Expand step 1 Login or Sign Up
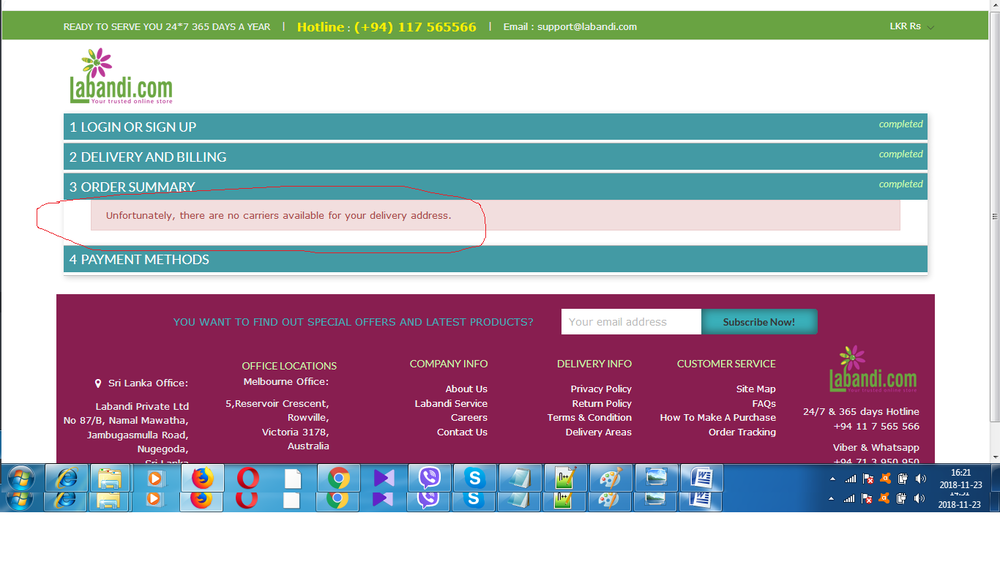Image resolution: width=1000 pixels, height=562 pixels. point(495,126)
